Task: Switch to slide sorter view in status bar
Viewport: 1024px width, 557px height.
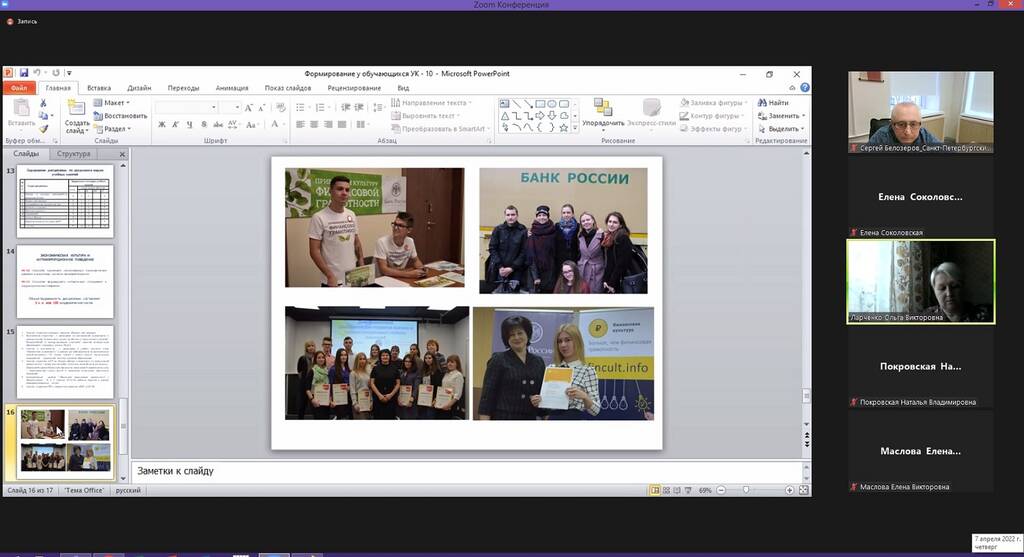Action: (666, 490)
